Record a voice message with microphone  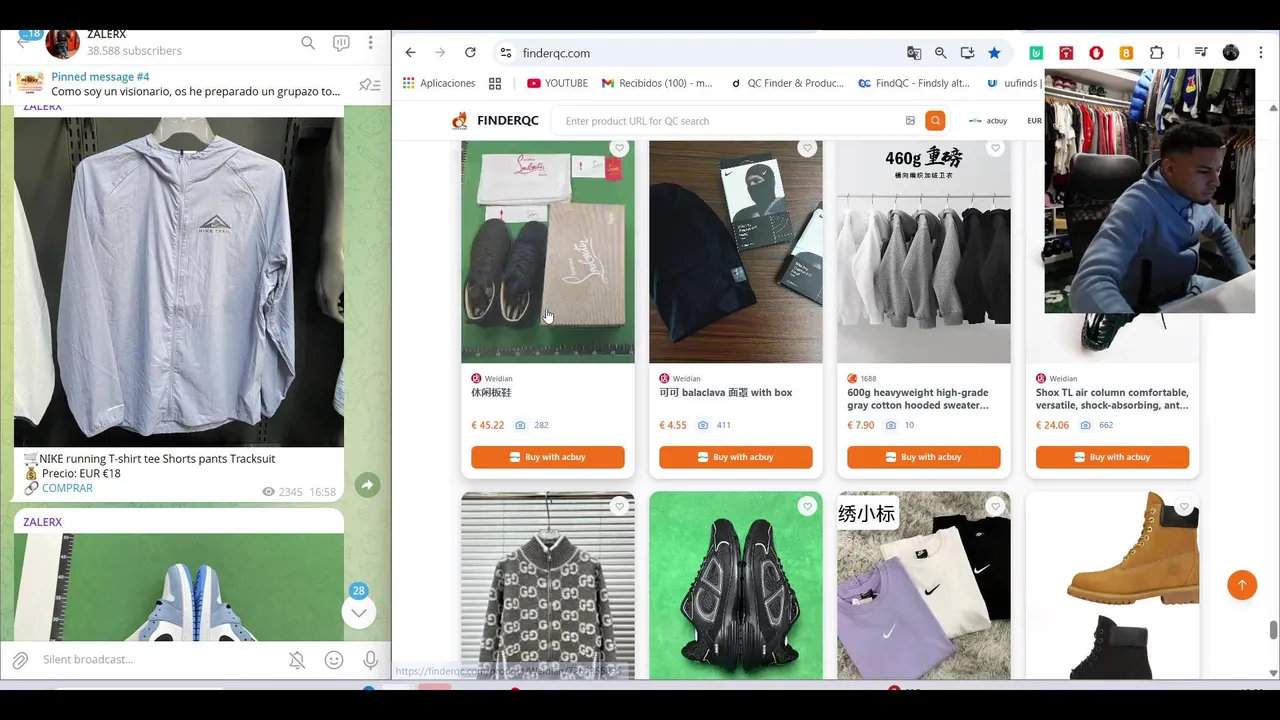370,660
